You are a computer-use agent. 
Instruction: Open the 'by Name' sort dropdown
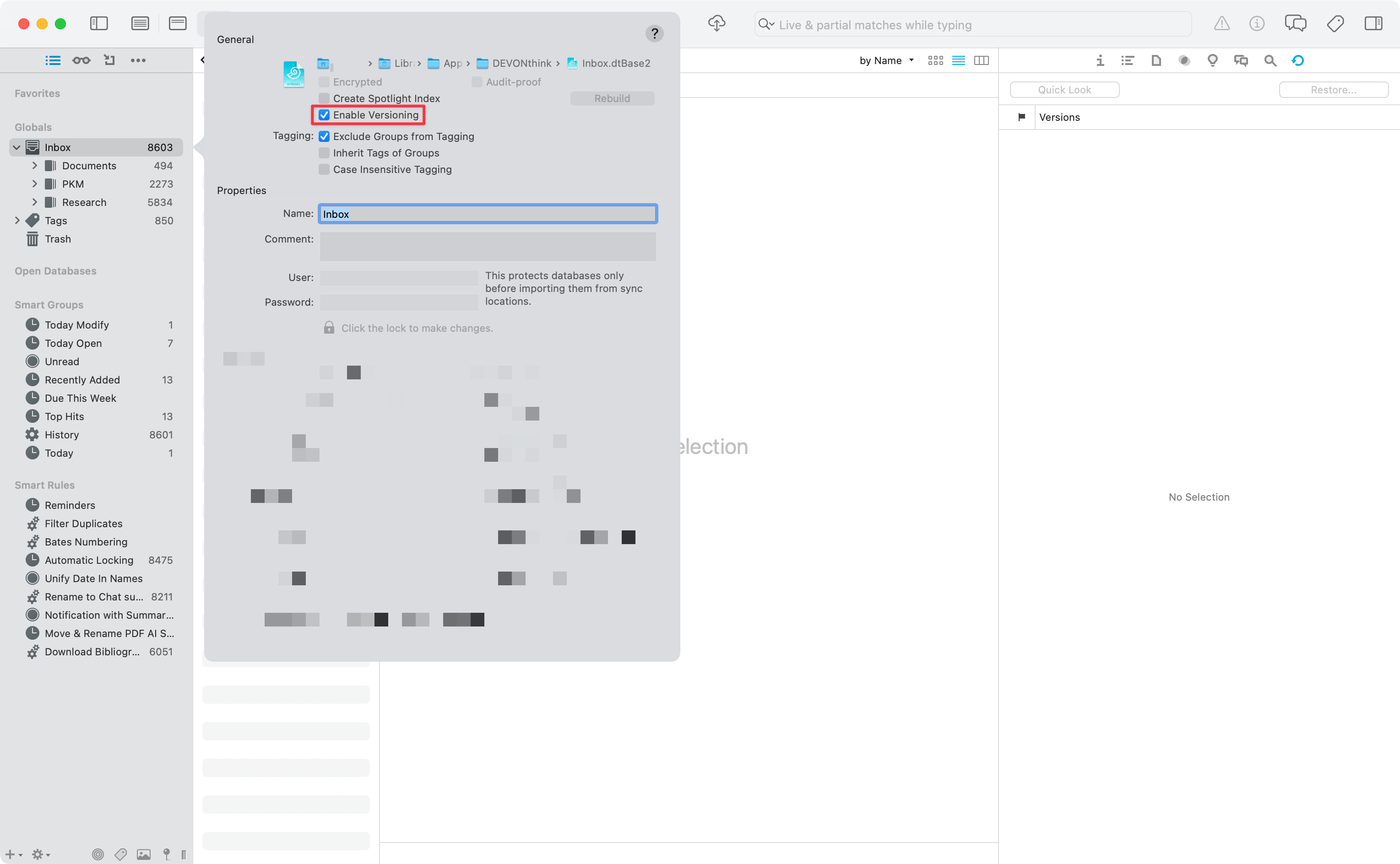(x=885, y=60)
